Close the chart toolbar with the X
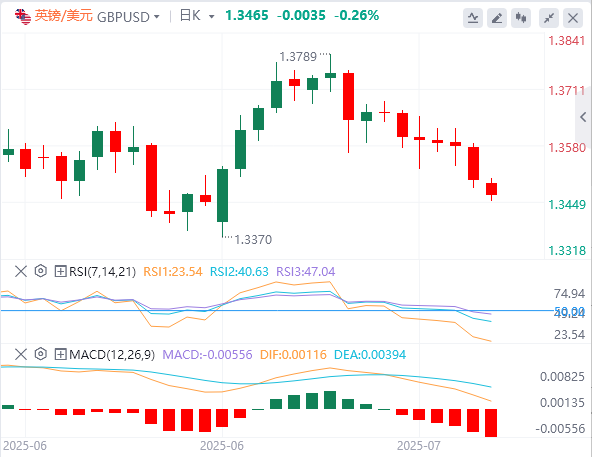Viewport: 592px width, 457px height. pyautogui.click(x=573, y=18)
